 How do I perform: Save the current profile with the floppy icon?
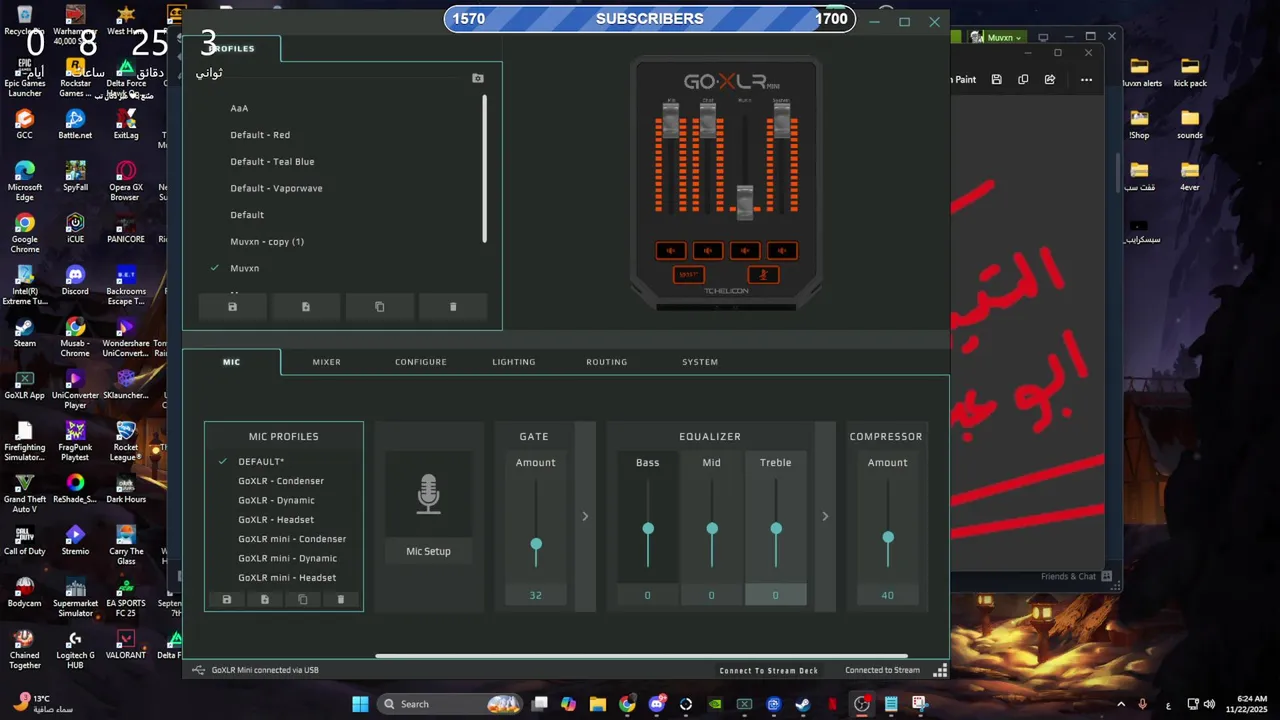point(232,307)
